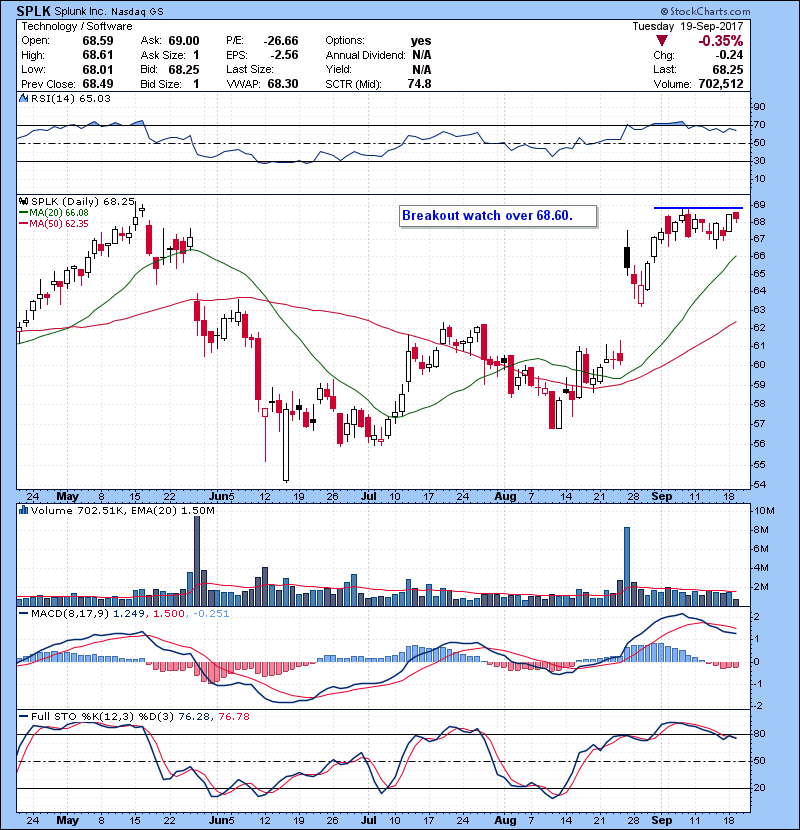Click the bar-chart icon beside Volume label

pos(23,510)
